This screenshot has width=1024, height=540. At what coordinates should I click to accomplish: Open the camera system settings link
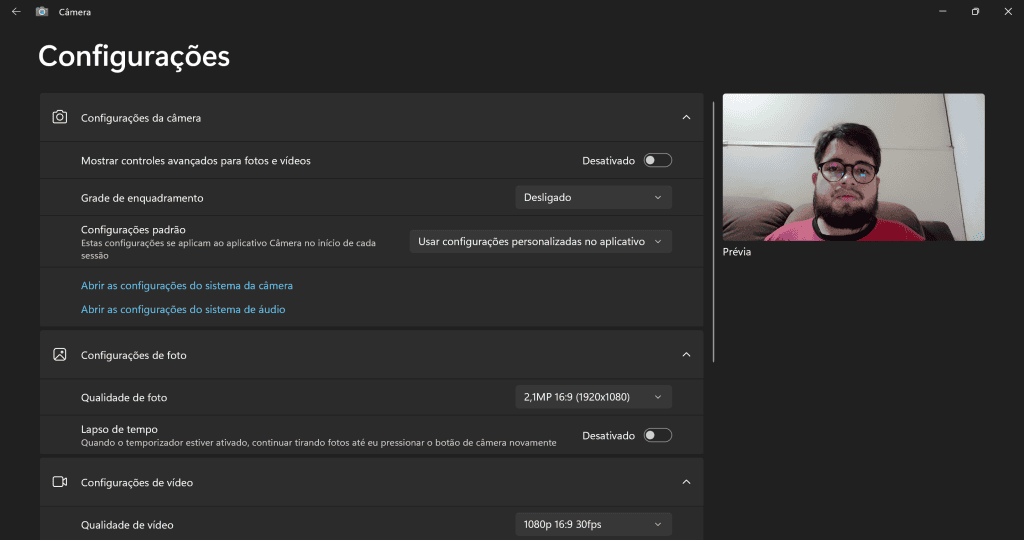pos(187,285)
